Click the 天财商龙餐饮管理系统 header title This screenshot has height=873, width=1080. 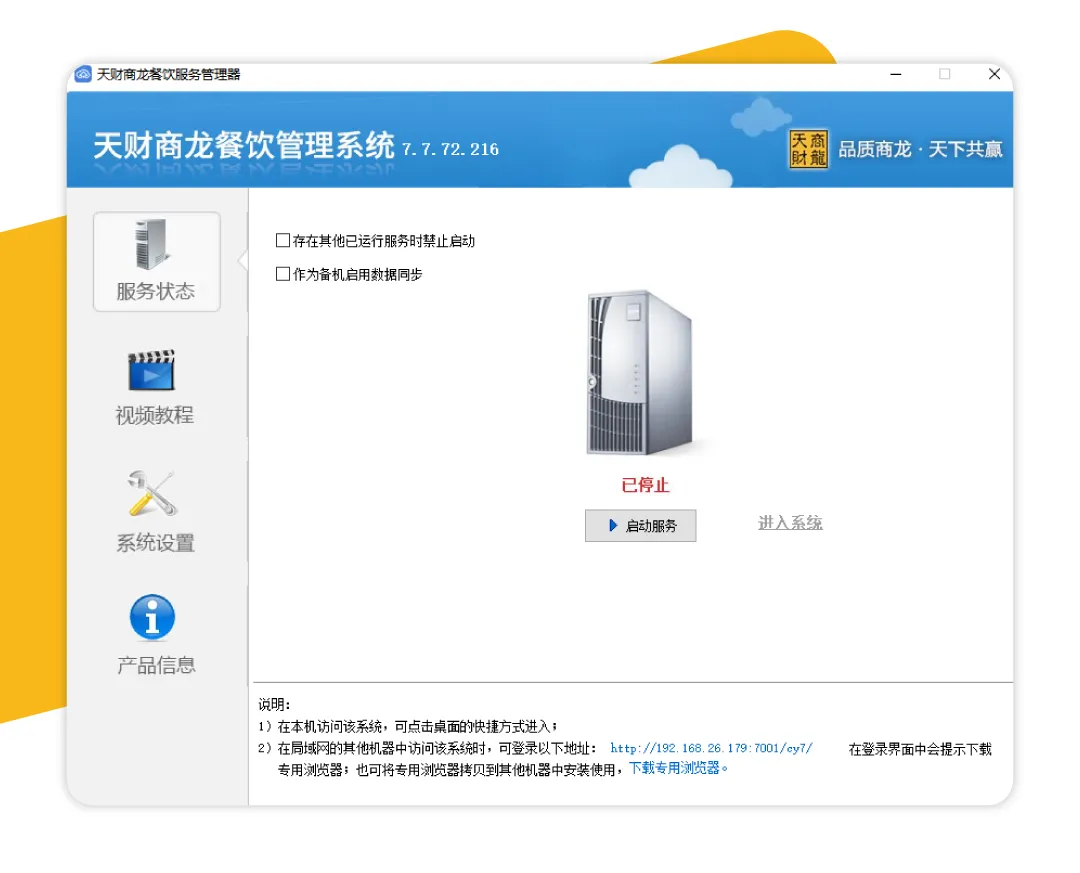244,145
